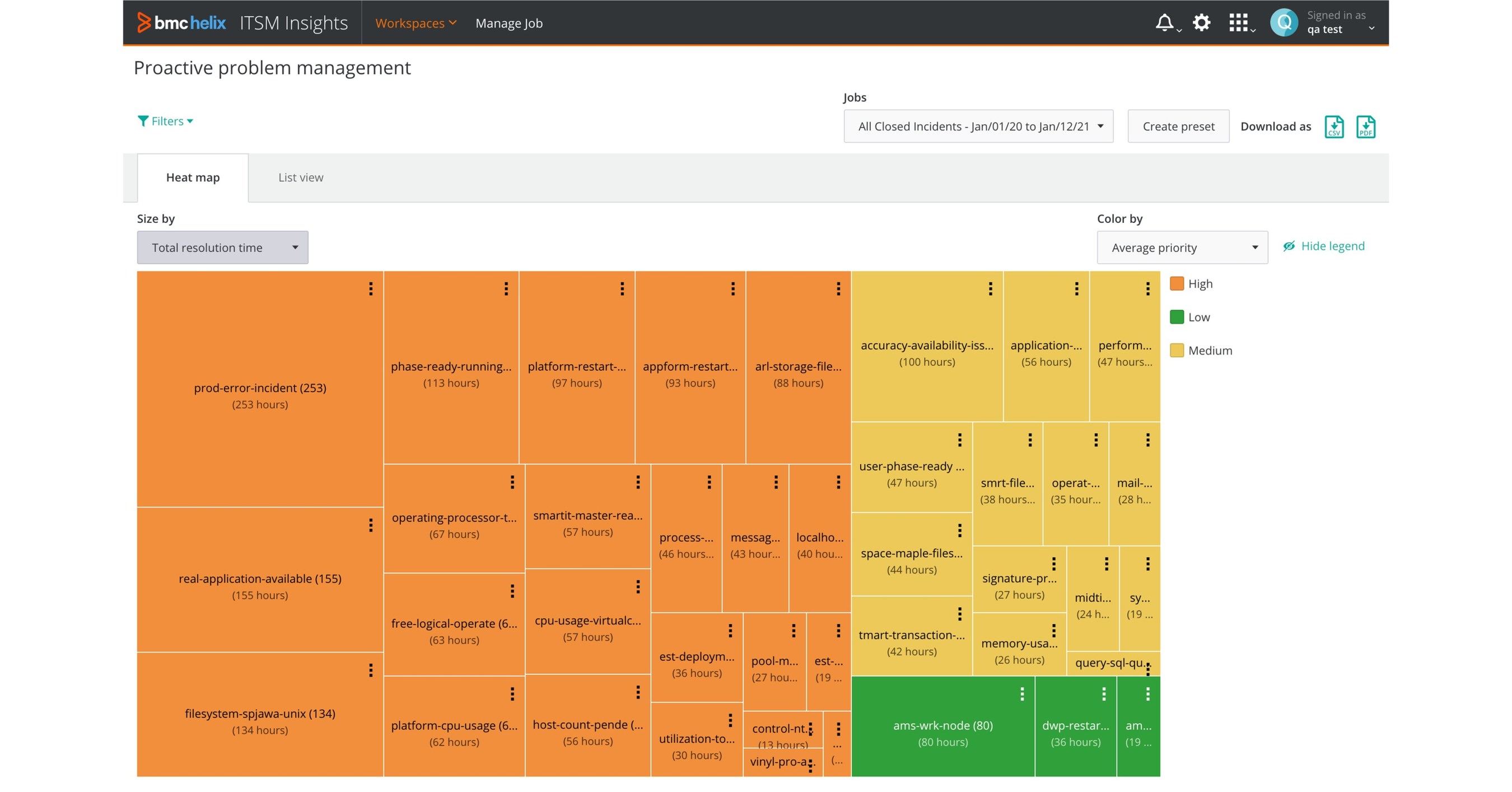Open kebab menu on ams-wrk-node tile
The image size is (1512, 792).
(1022, 695)
